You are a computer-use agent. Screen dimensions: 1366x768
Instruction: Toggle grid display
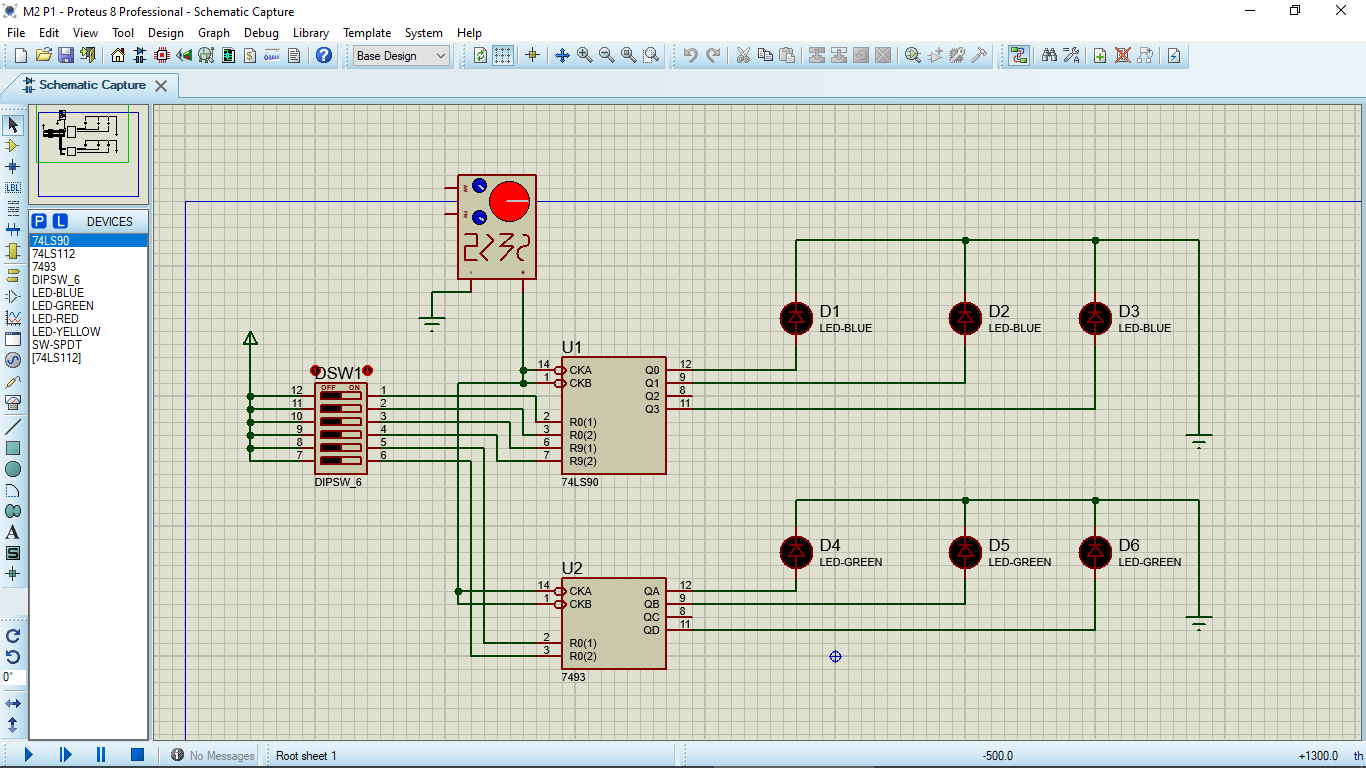pyautogui.click(x=502, y=56)
